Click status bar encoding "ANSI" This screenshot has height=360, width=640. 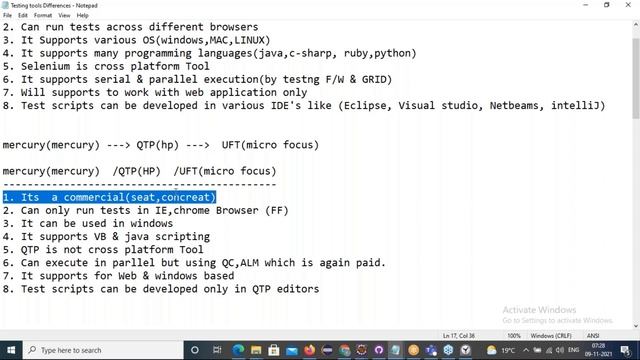pos(593,336)
